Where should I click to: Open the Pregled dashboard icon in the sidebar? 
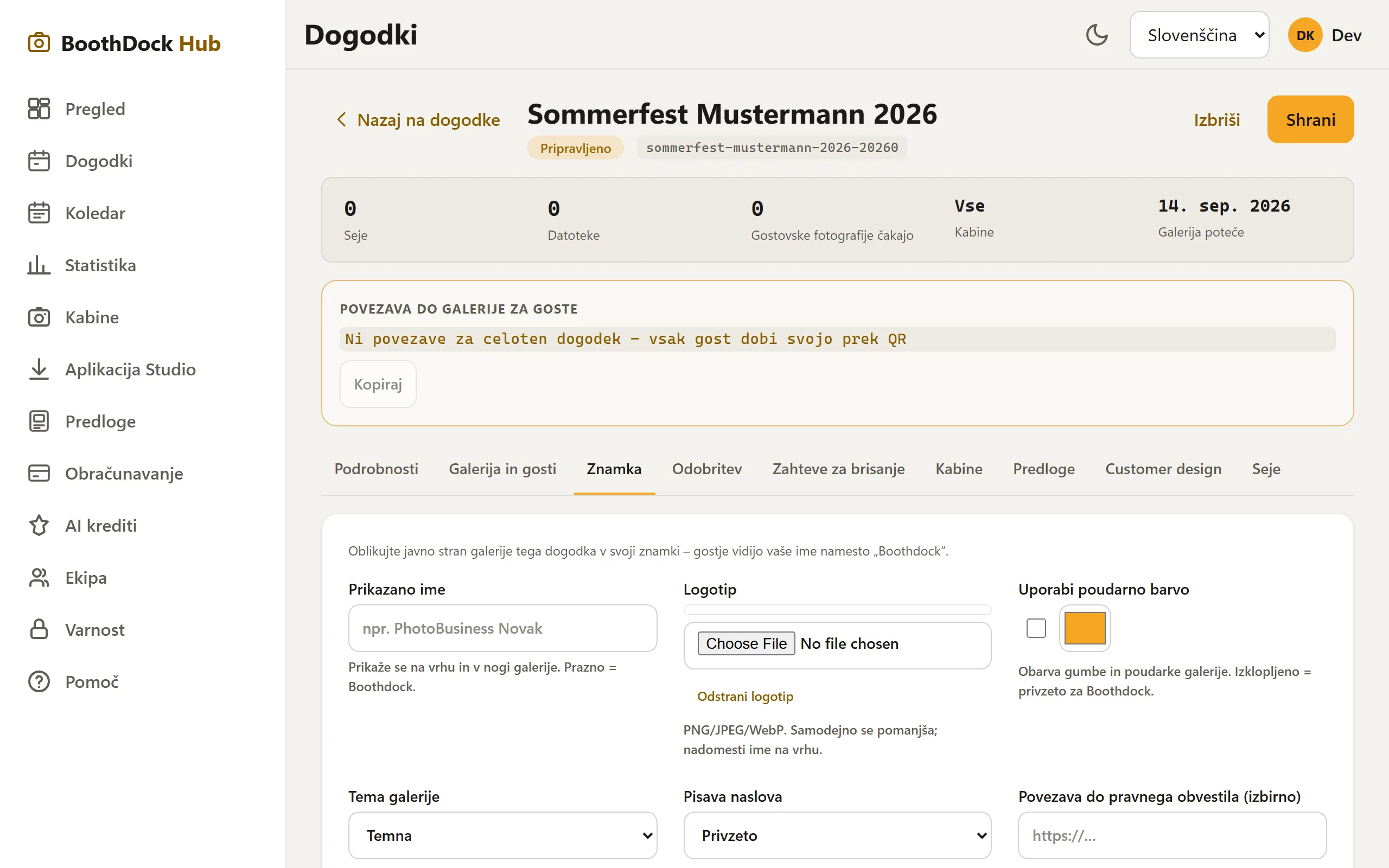coord(39,108)
